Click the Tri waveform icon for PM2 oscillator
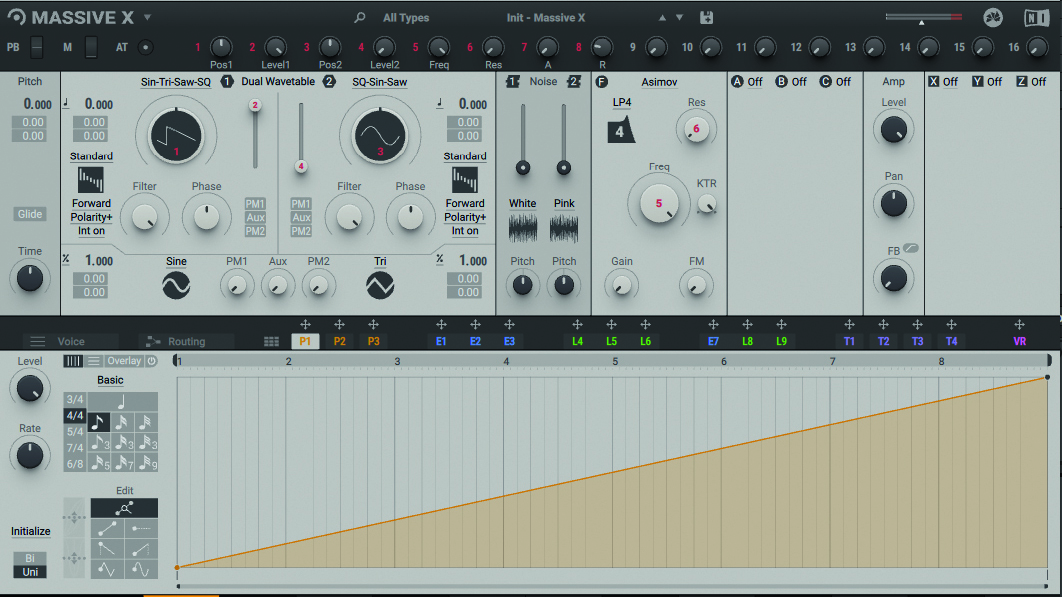This screenshot has height=597, width=1062. 380,287
